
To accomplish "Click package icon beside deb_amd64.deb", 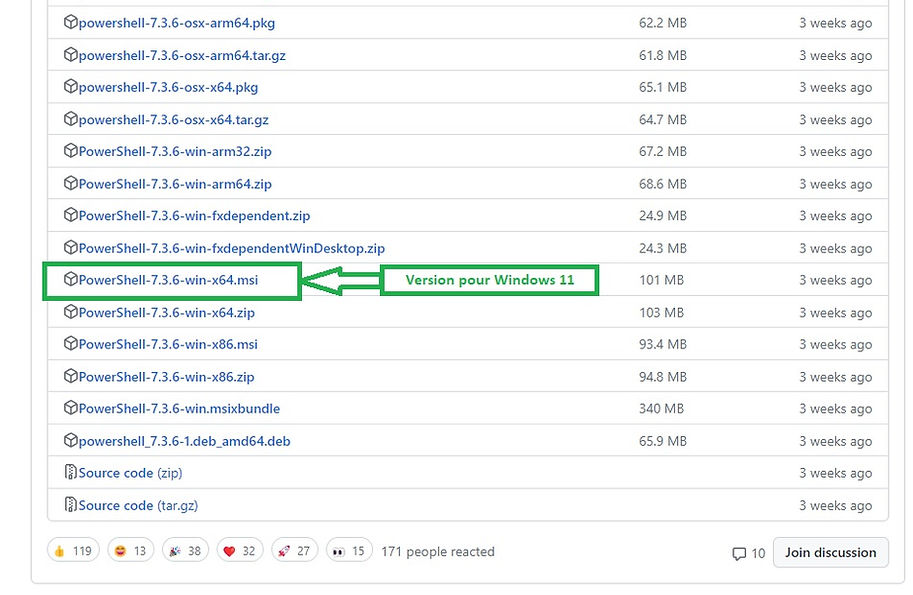I will tap(70, 441).
